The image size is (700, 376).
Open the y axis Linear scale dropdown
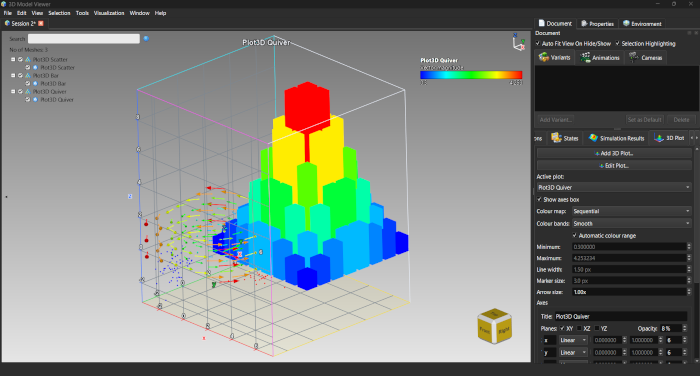point(573,352)
